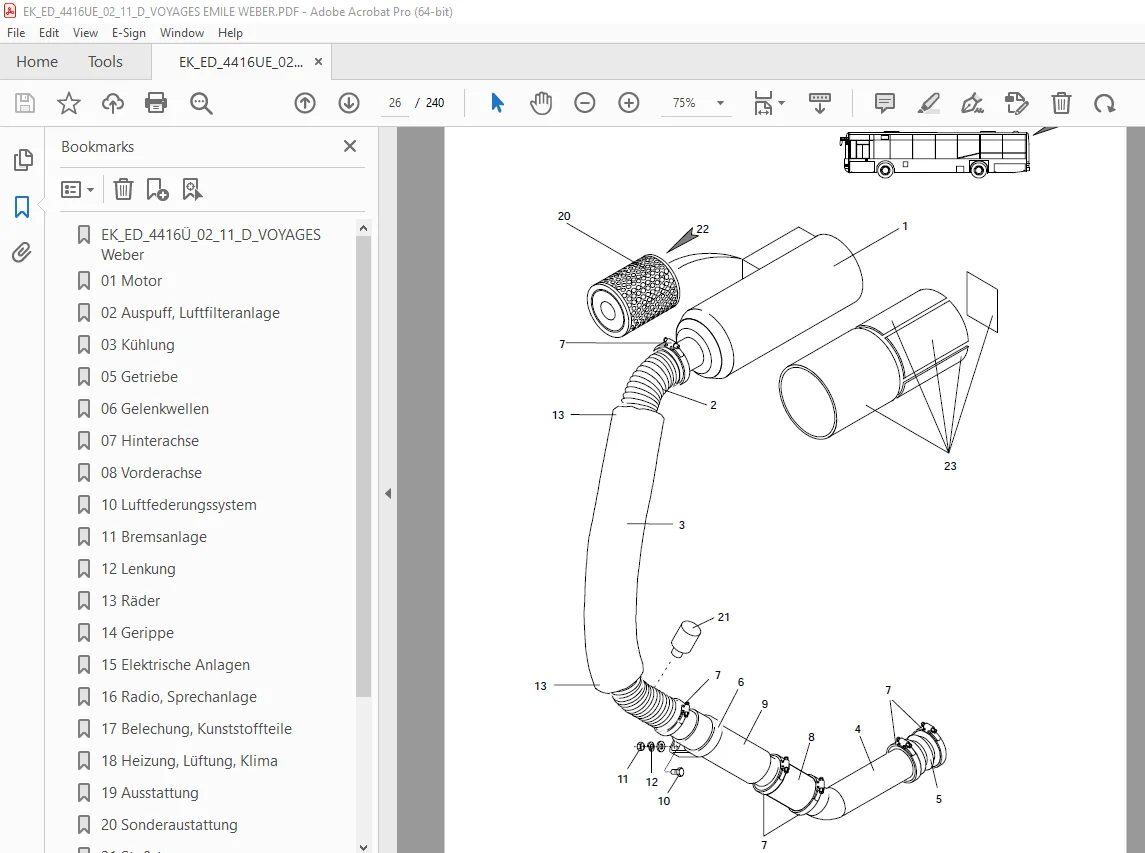Jump to bookmark 16 Radio, Sprechanlage
The image size is (1145, 853).
[x=179, y=697]
